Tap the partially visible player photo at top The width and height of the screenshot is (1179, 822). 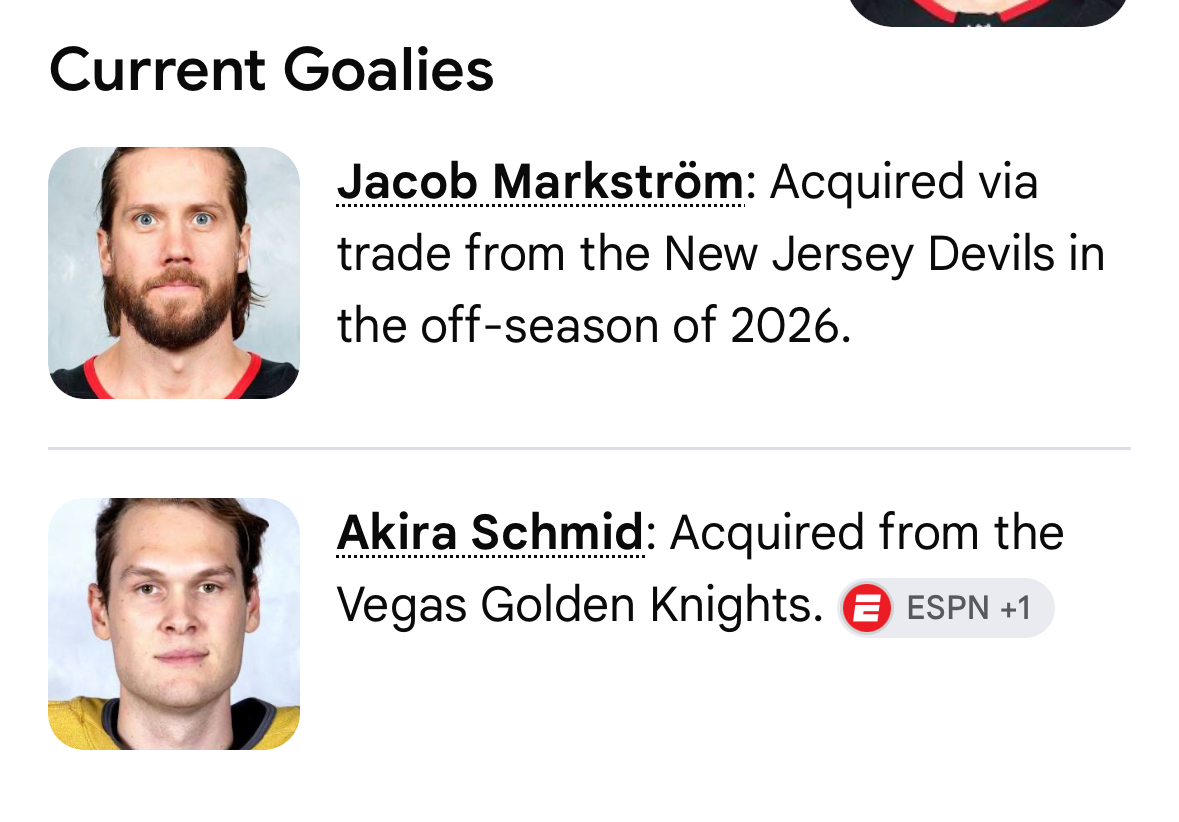click(x=987, y=12)
